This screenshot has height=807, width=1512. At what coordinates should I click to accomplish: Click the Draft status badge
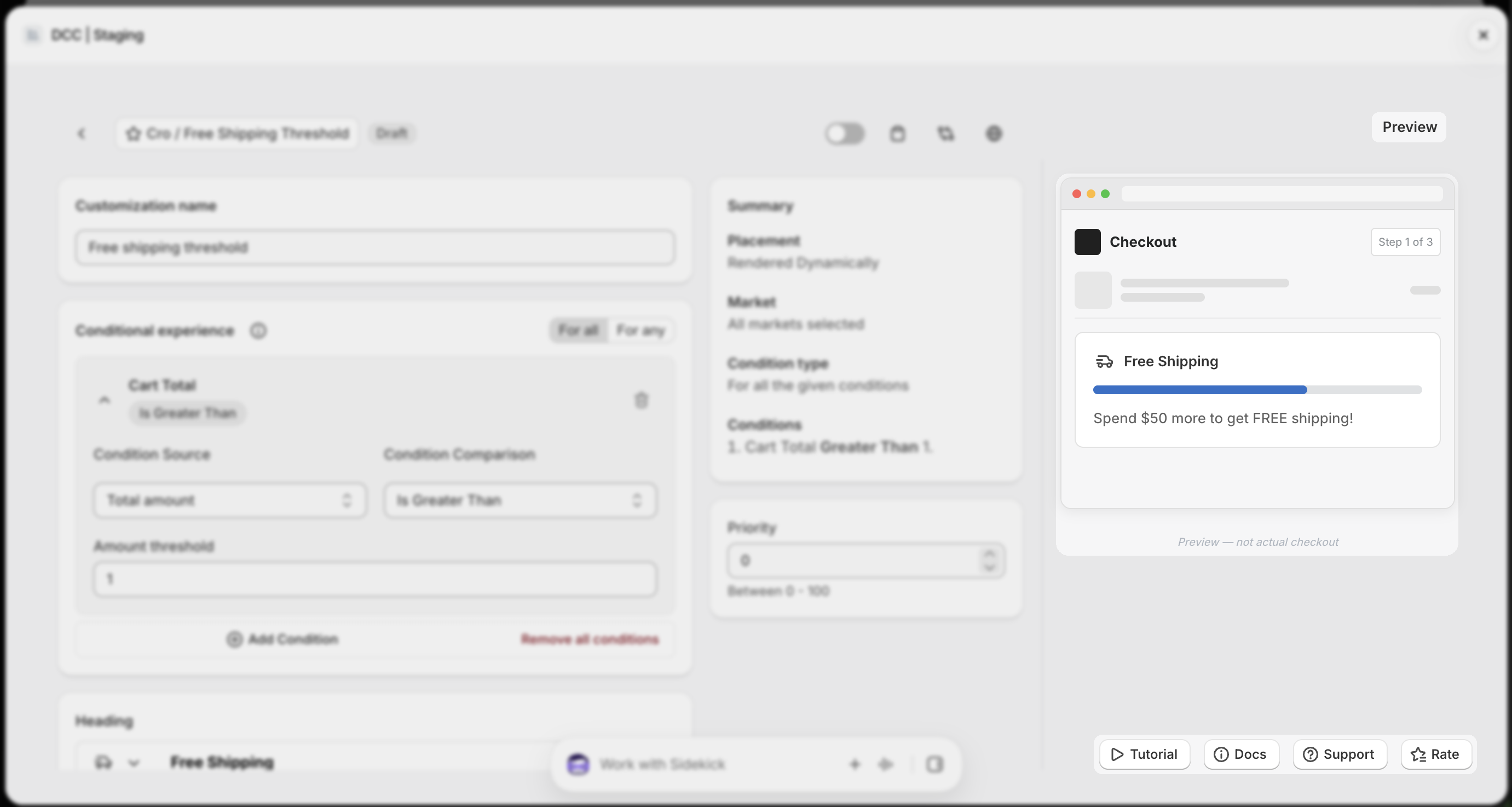tap(391, 134)
